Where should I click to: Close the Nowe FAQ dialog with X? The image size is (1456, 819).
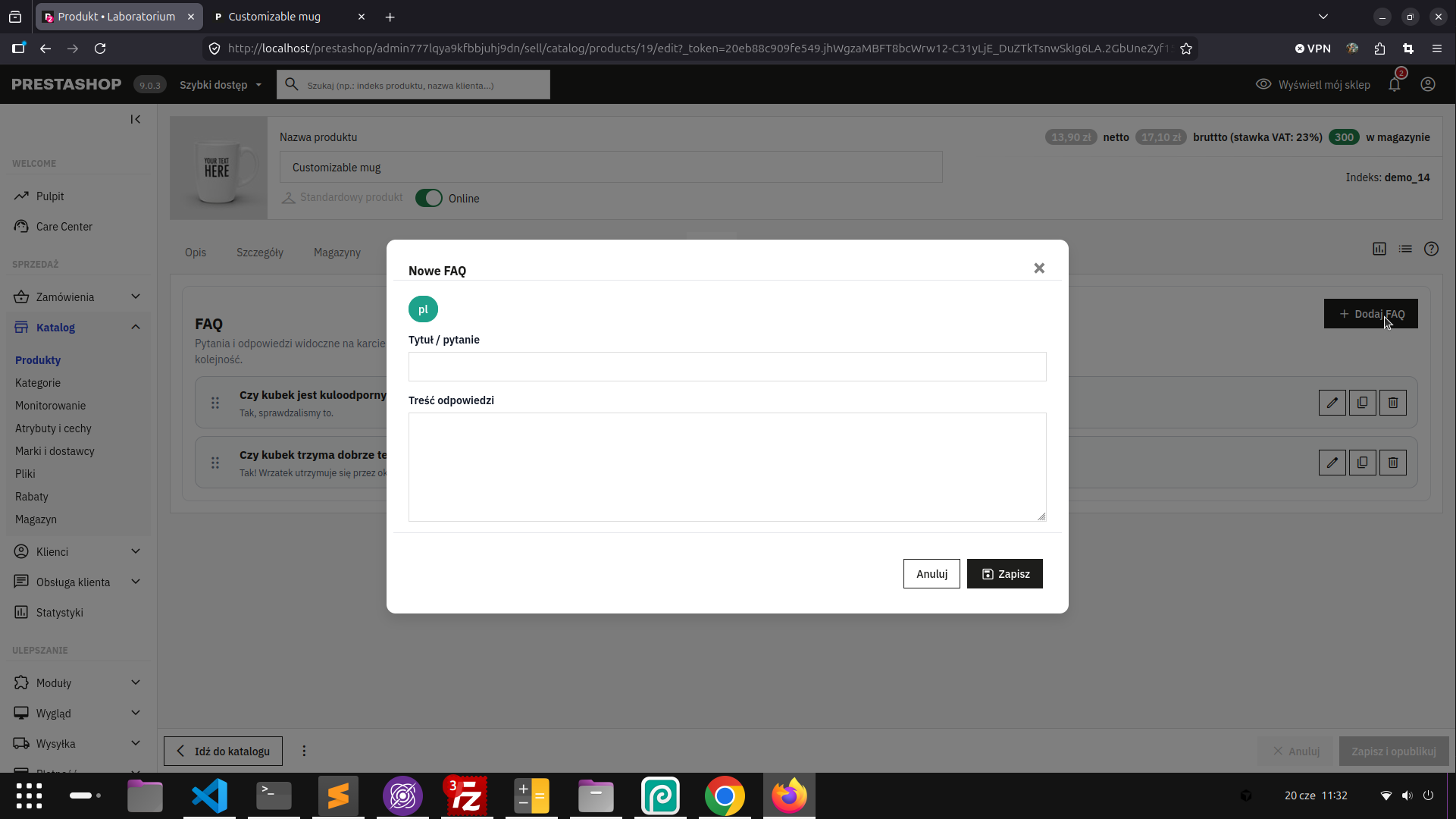1039,268
